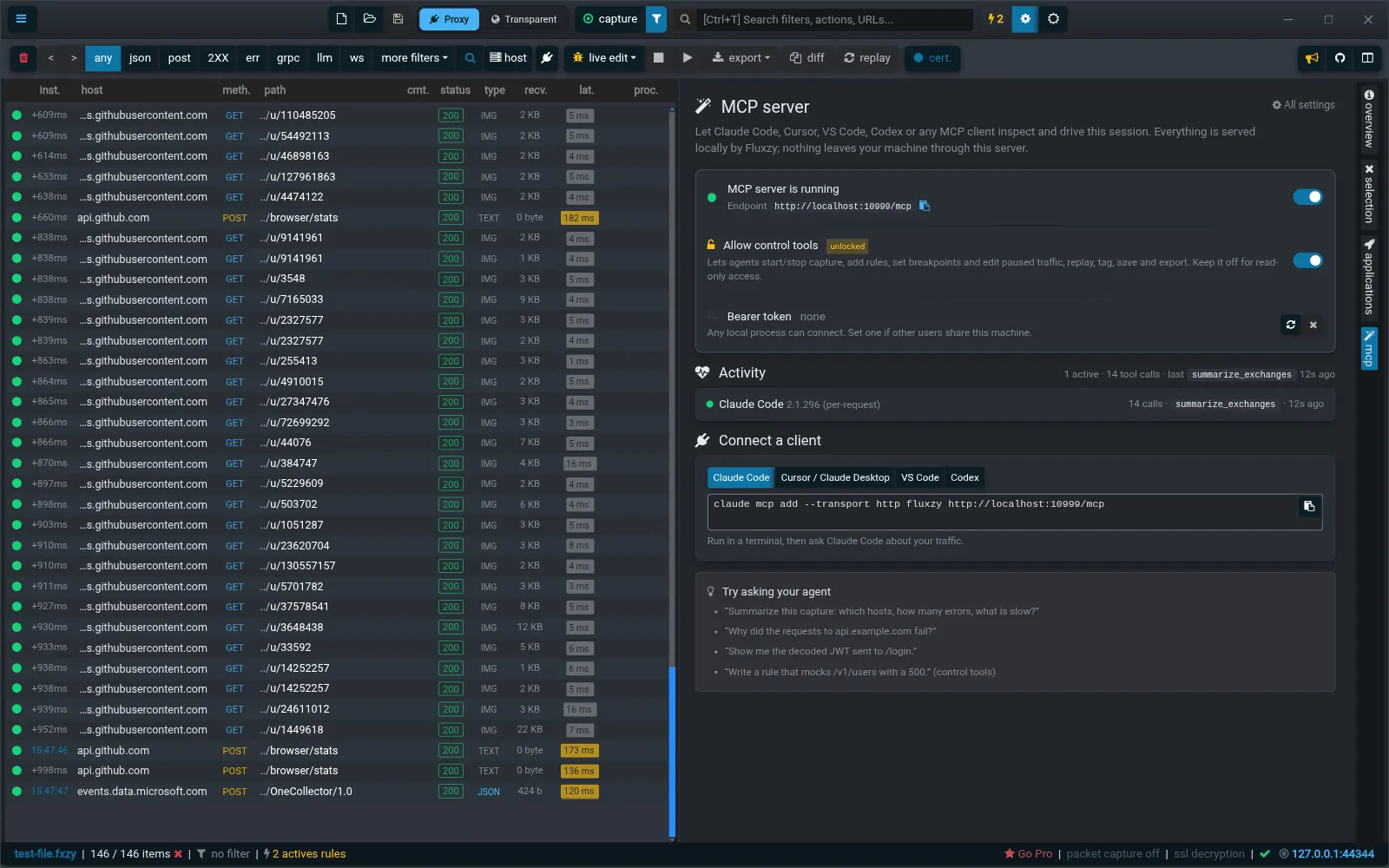Select the grpc filter
The width and height of the screenshot is (1389, 868).
tap(288, 58)
